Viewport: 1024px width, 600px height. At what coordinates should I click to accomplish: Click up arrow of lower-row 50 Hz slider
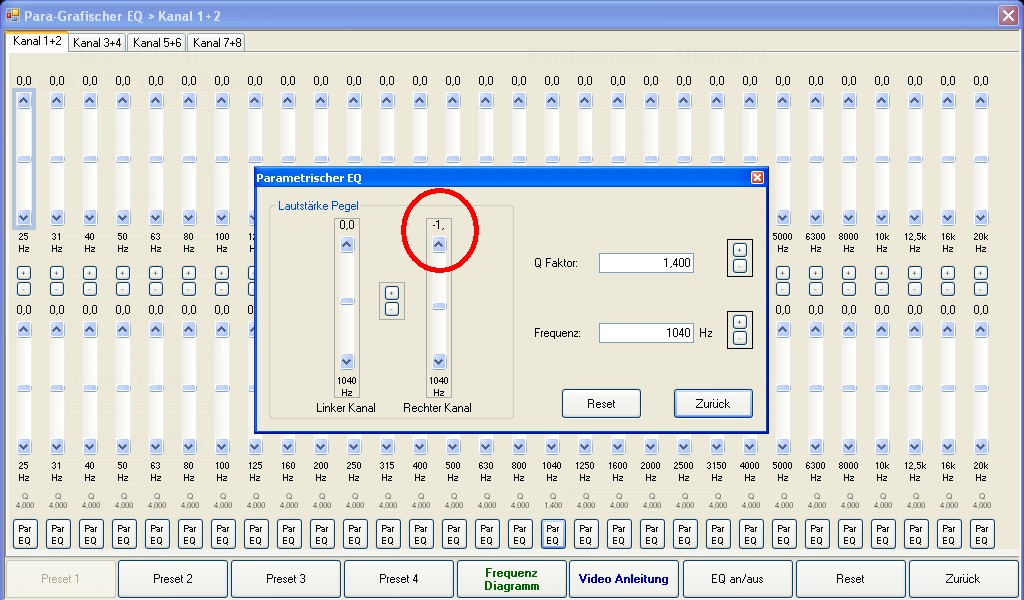(x=123, y=330)
